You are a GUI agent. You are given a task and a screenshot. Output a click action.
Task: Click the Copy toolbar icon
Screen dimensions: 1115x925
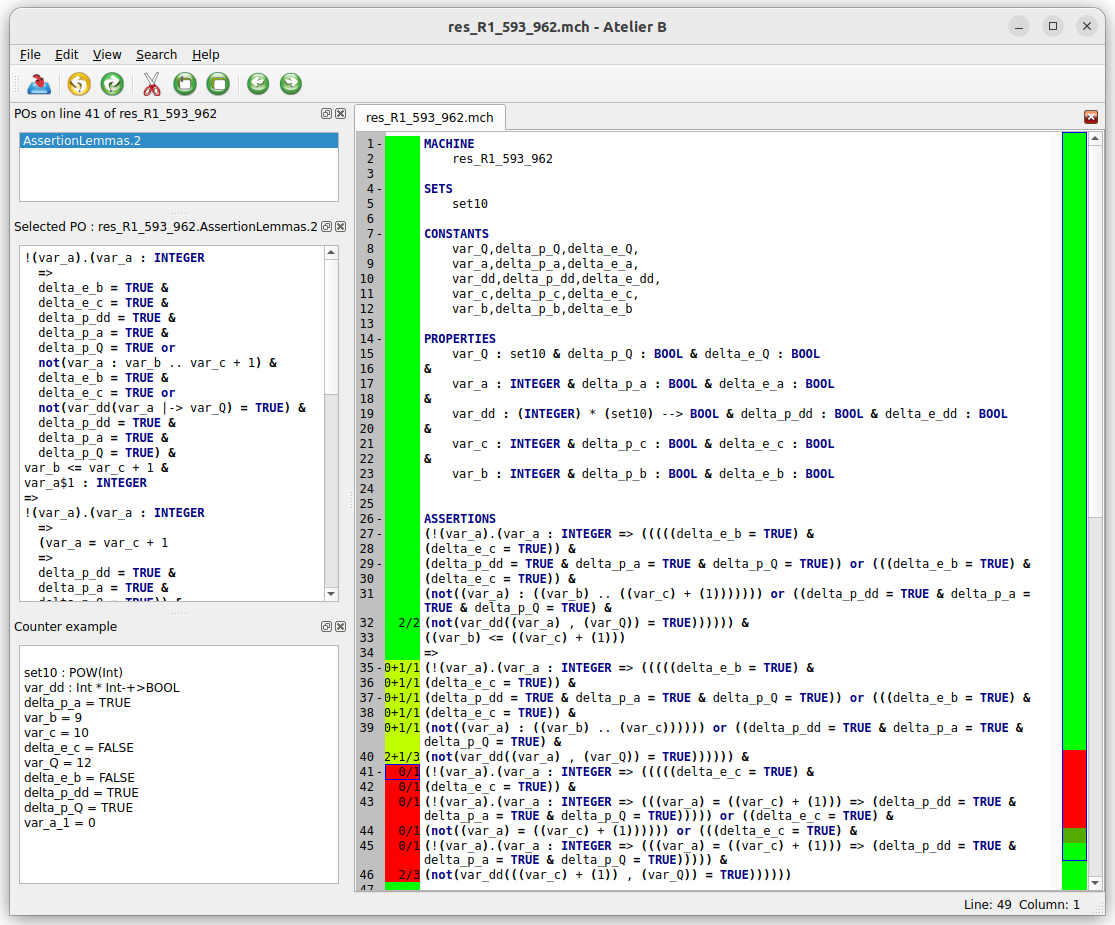pyautogui.click(x=185, y=84)
